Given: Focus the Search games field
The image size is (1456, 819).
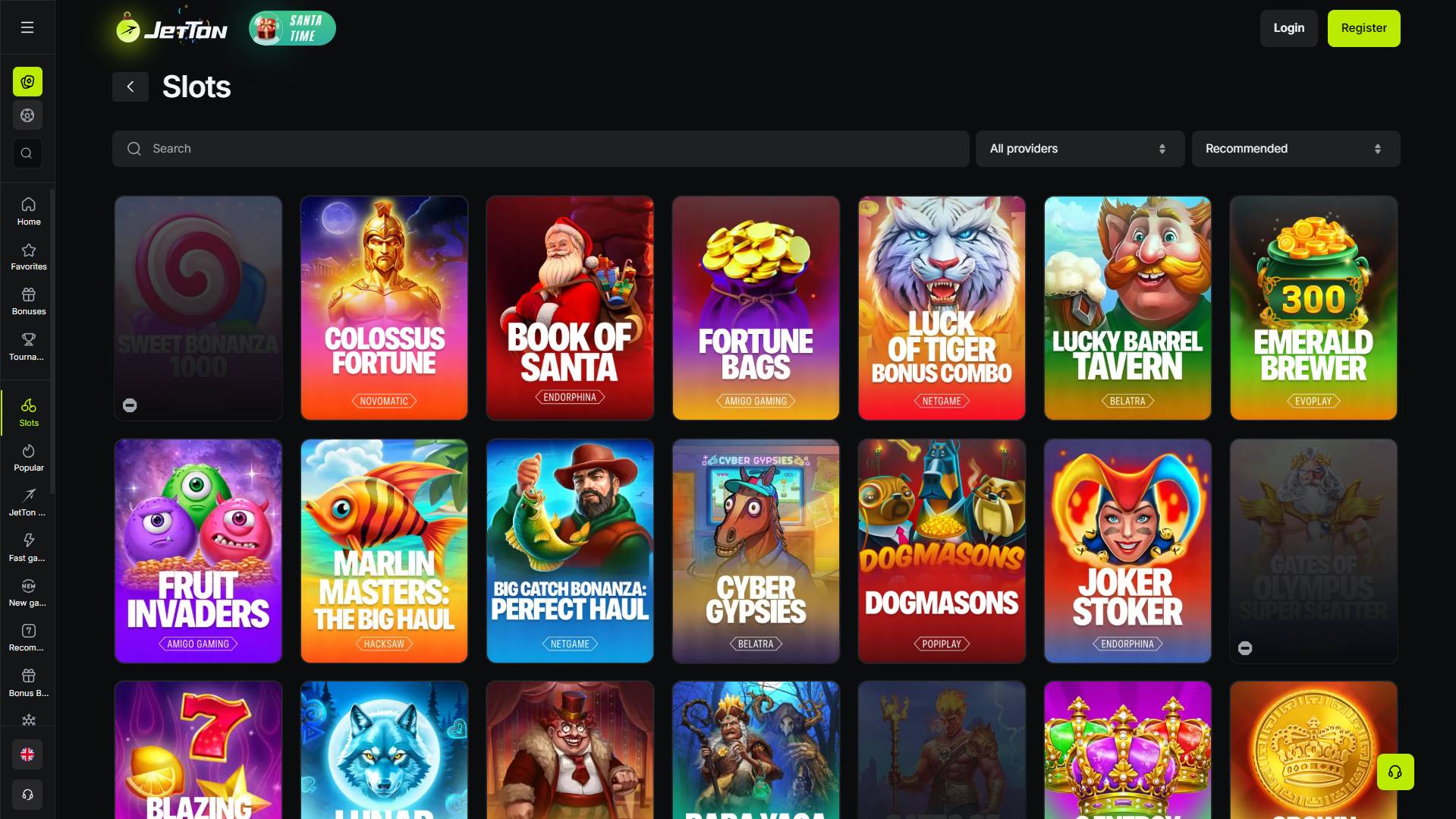Looking at the screenshot, I should point(541,149).
